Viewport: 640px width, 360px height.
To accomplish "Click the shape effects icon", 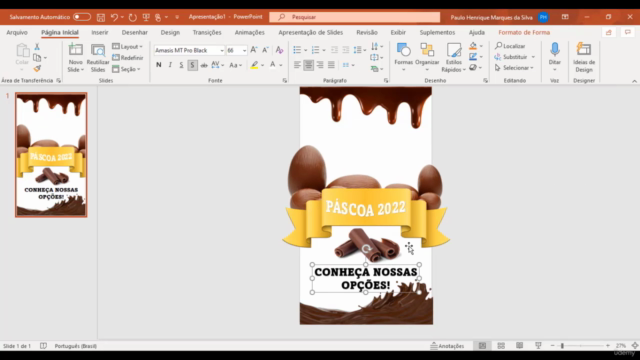I will coord(473,68).
